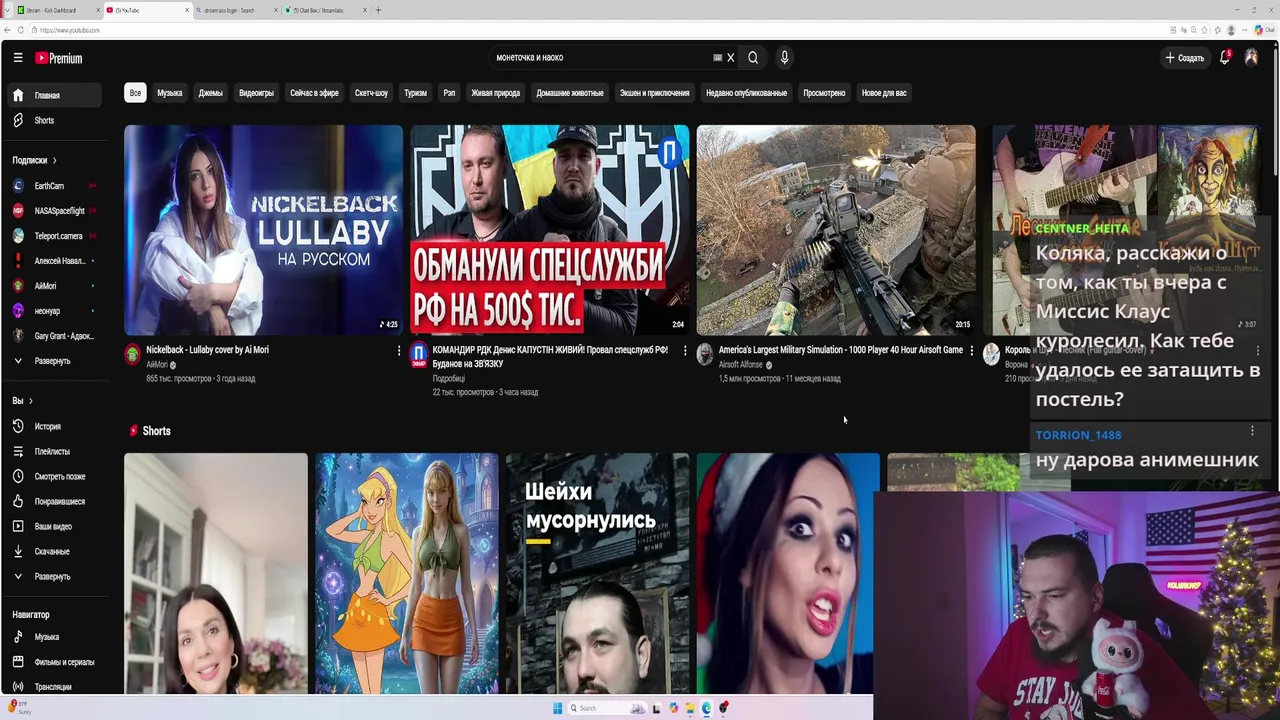Select the Домашние животные chip
Screen dimensions: 1280x720
(570, 93)
